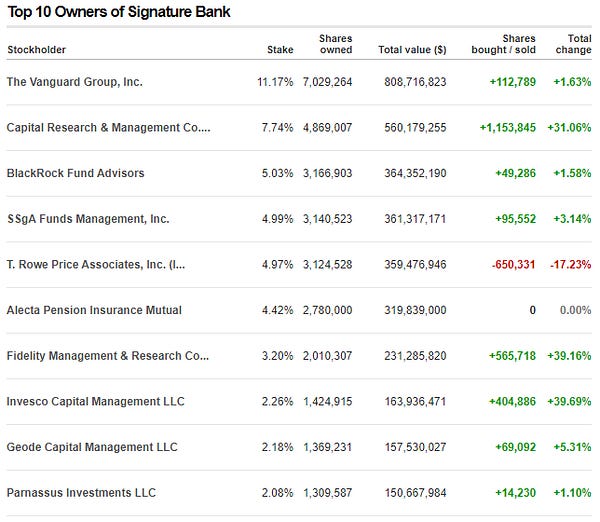Select total value 359,476,946
Screen dimensions: 600x522
click(415, 264)
